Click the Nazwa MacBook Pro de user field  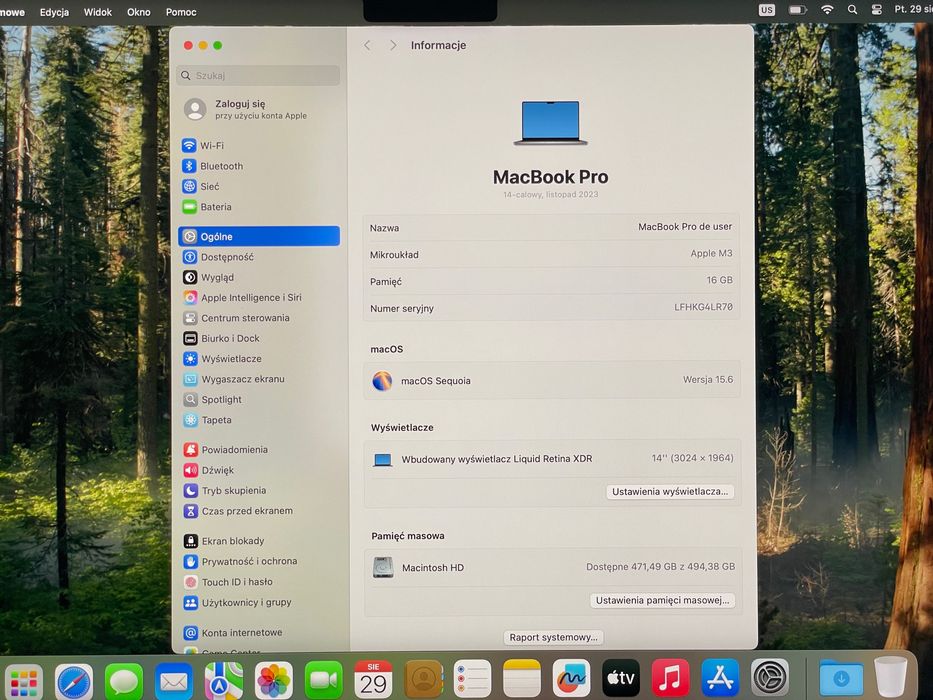(x=552, y=227)
